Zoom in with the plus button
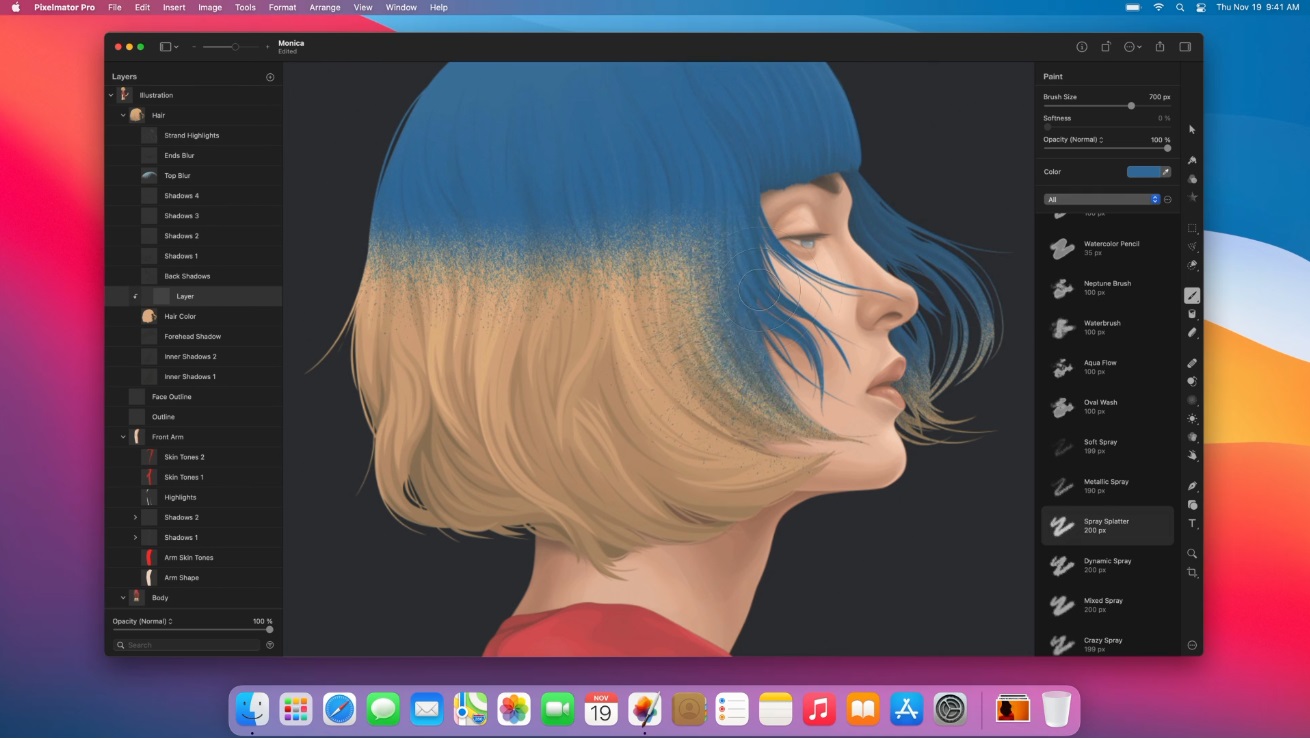Image resolution: width=1310 pixels, height=739 pixels. pyautogui.click(x=268, y=47)
